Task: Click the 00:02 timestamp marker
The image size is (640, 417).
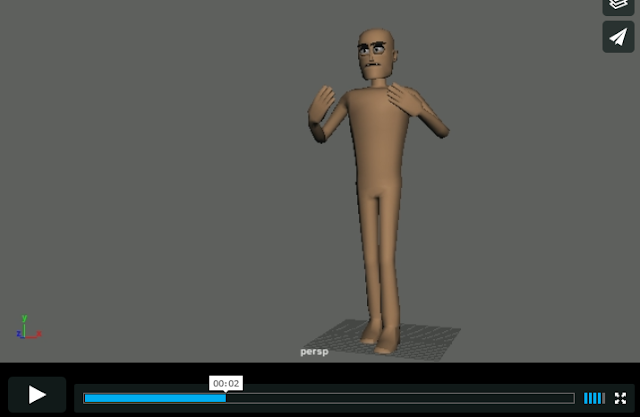Action: [226, 384]
